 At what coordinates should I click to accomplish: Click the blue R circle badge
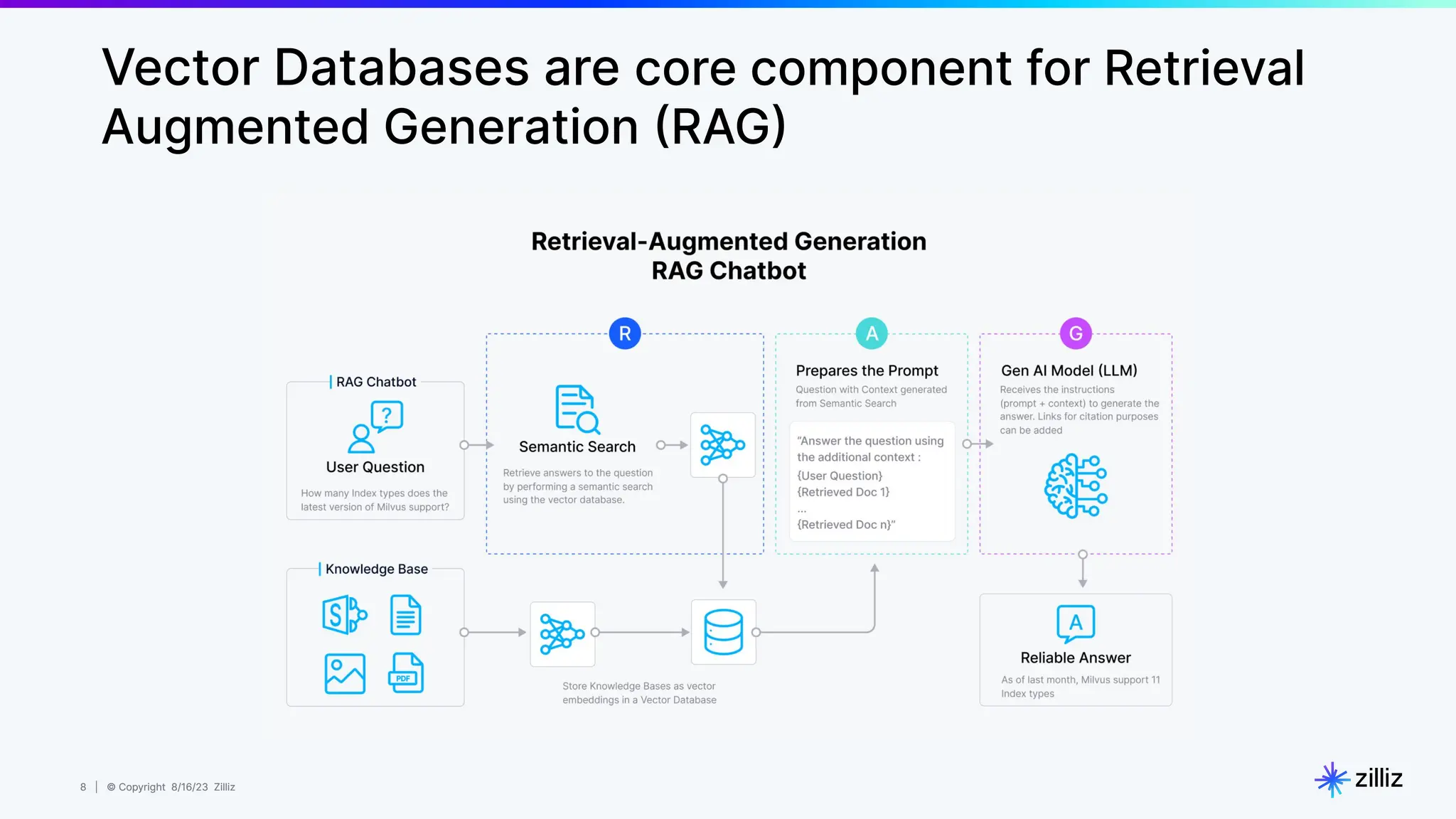[x=625, y=333]
